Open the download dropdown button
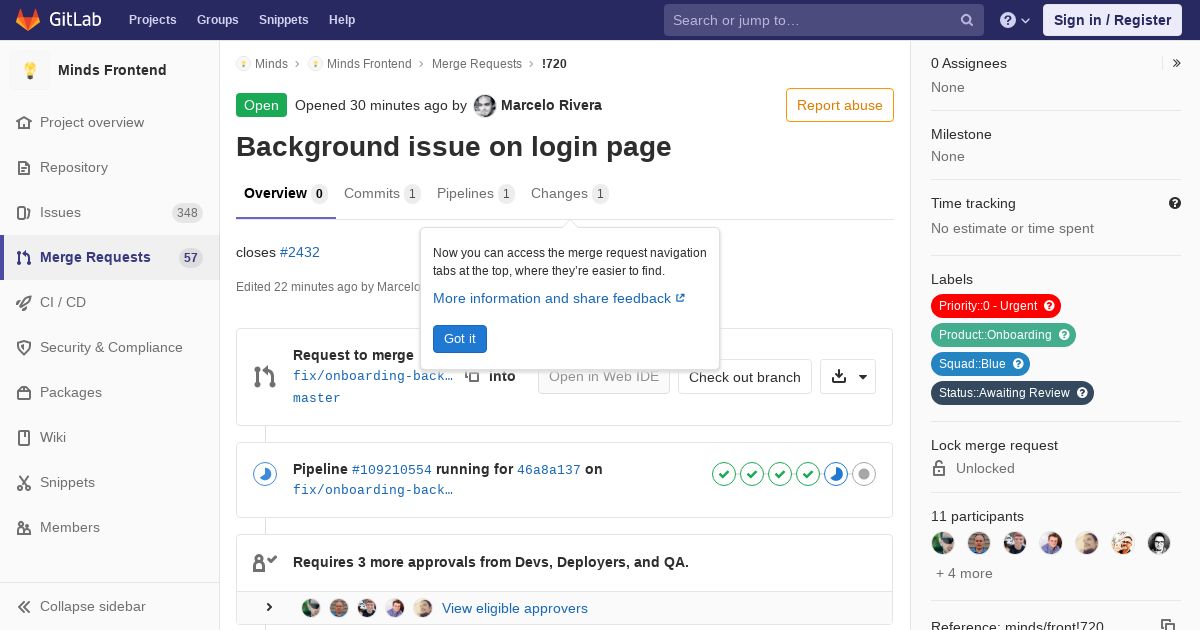1200x630 pixels. click(848, 377)
